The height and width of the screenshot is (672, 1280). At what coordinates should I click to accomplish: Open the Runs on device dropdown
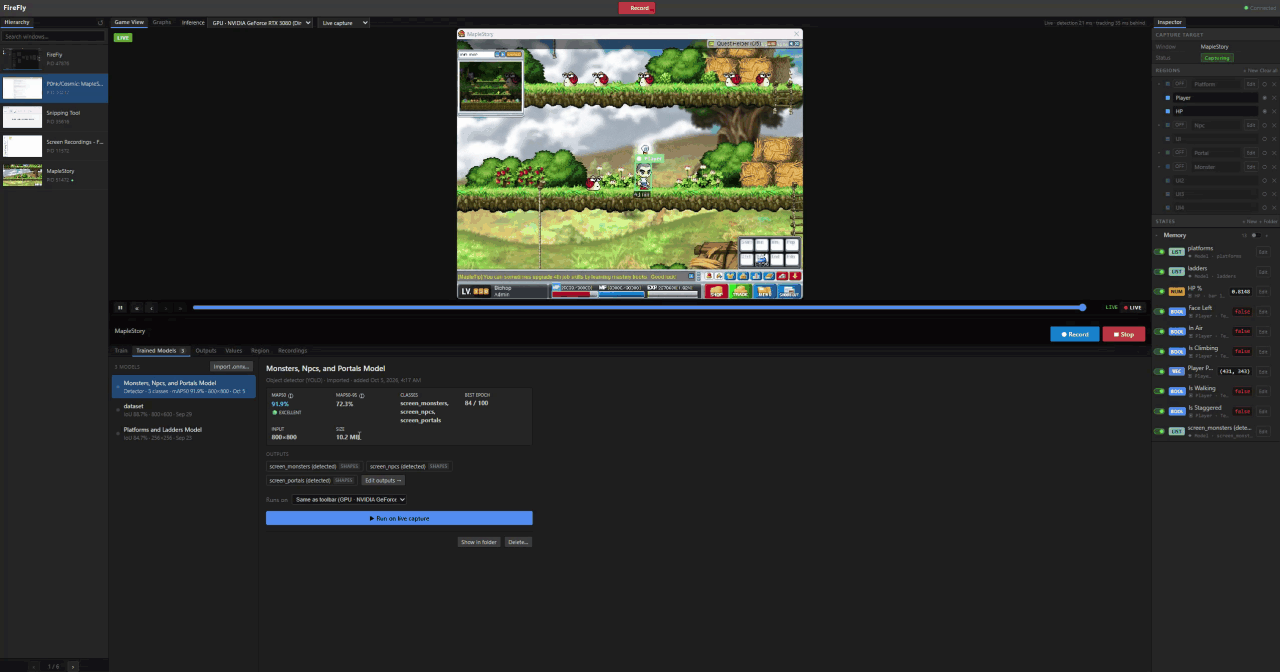349,499
